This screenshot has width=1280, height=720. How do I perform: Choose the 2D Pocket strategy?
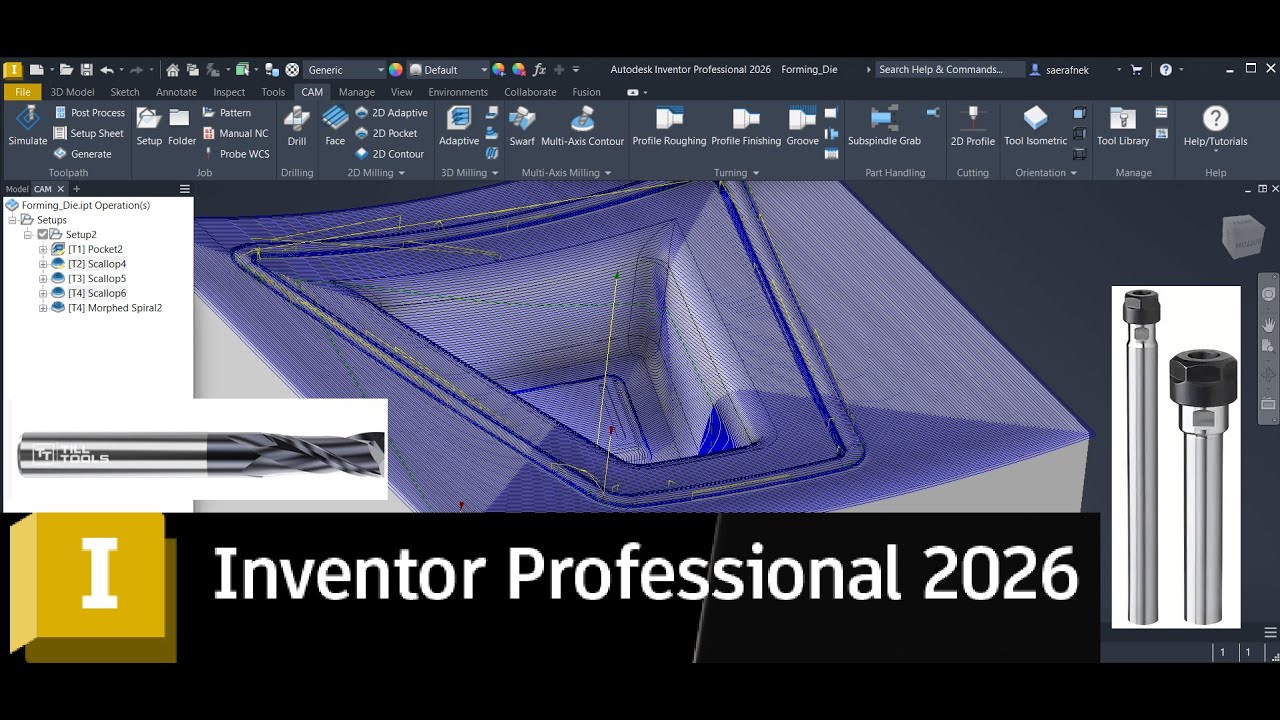[x=386, y=133]
